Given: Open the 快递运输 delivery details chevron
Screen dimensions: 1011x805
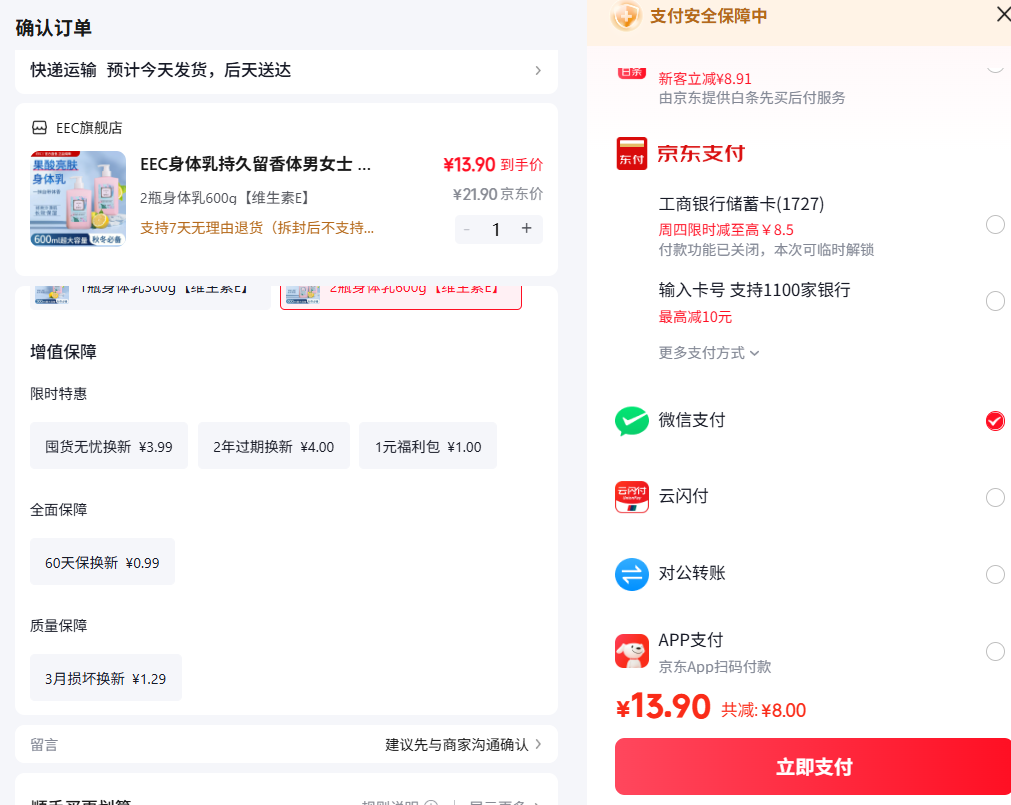Looking at the screenshot, I should [538, 70].
